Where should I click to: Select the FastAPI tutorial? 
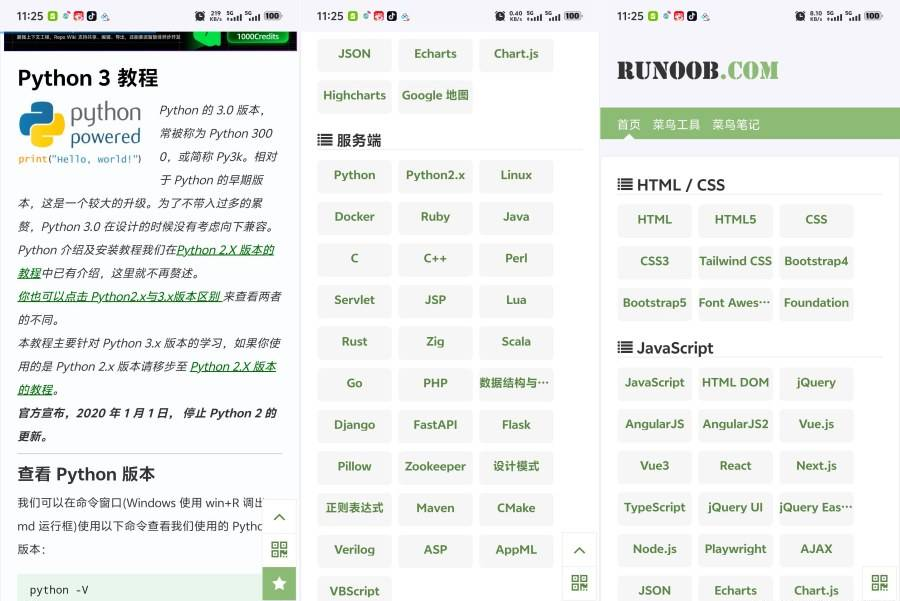(x=435, y=425)
